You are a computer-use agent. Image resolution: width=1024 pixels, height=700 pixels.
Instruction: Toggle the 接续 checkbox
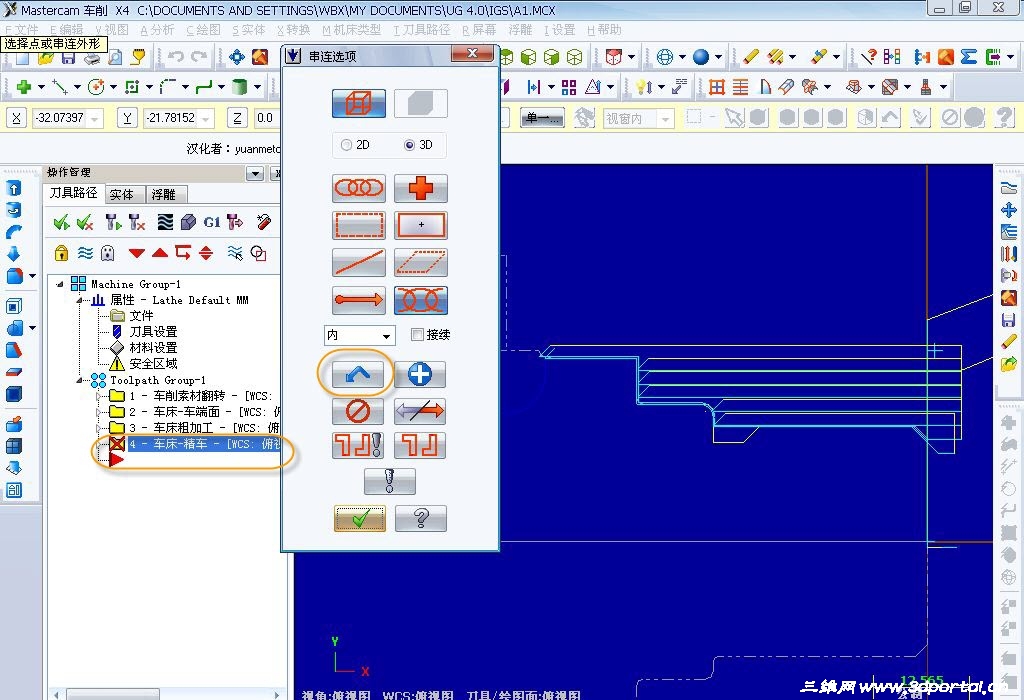click(x=417, y=334)
